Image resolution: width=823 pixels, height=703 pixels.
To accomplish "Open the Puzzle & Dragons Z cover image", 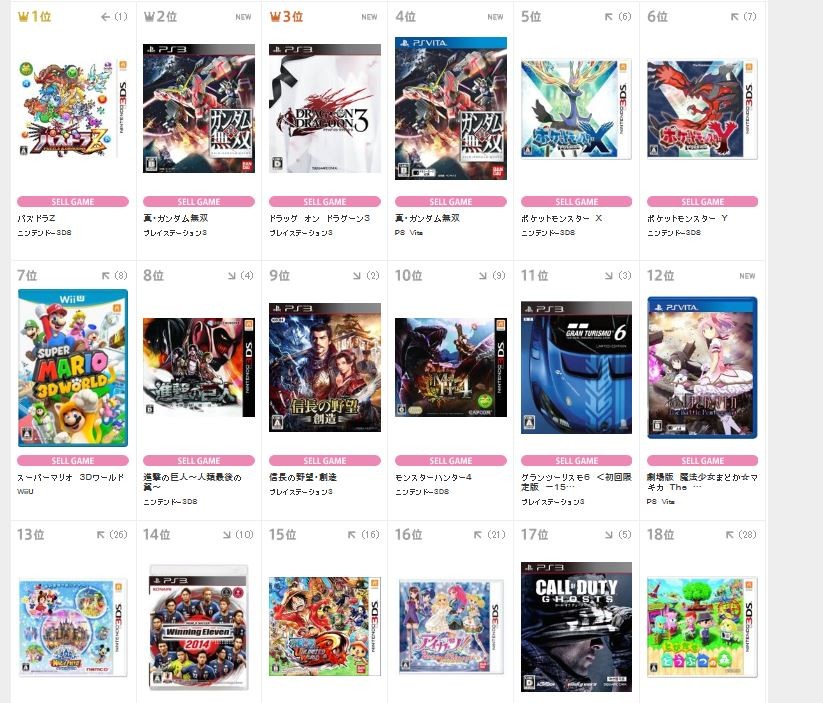I will coord(73,109).
